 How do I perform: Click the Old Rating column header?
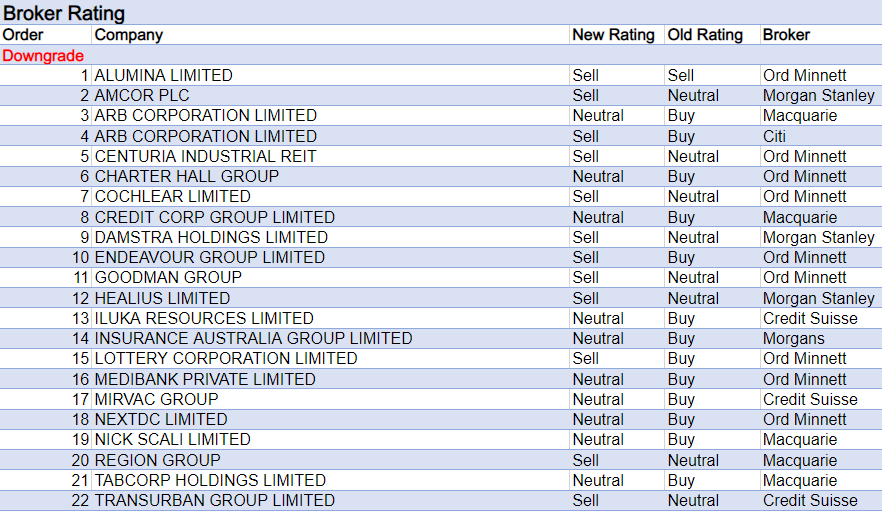(x=705, y=35)
